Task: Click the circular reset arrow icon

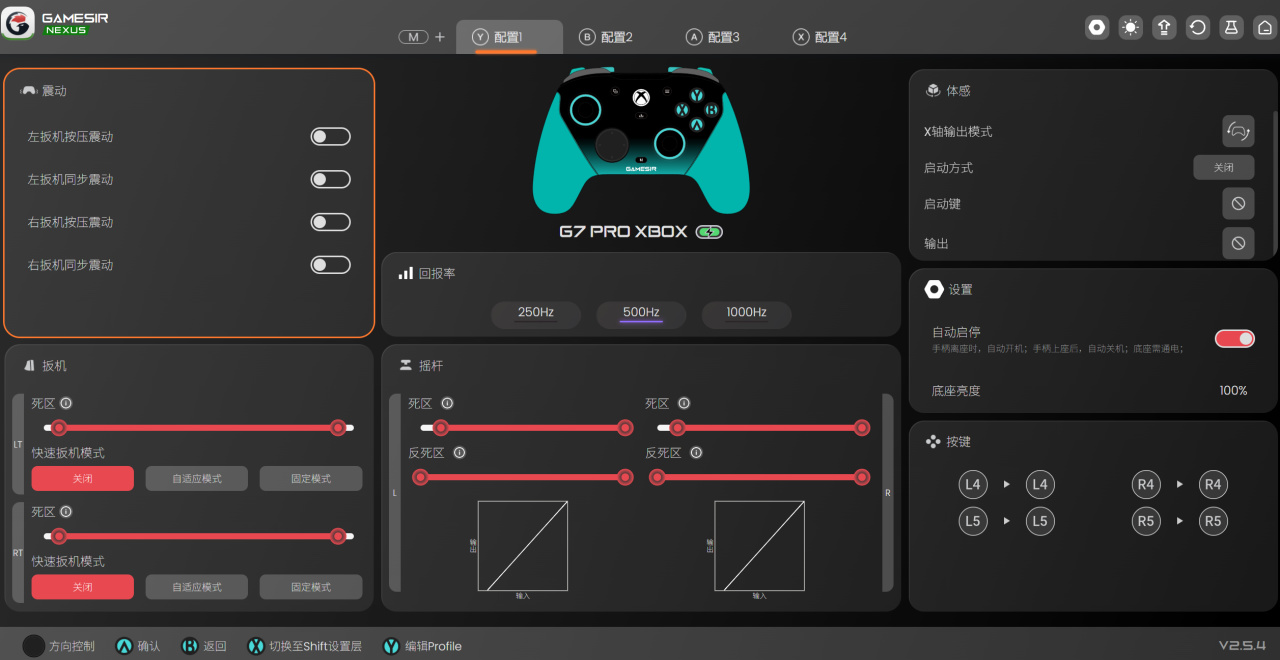Action: pos(1198,27)
